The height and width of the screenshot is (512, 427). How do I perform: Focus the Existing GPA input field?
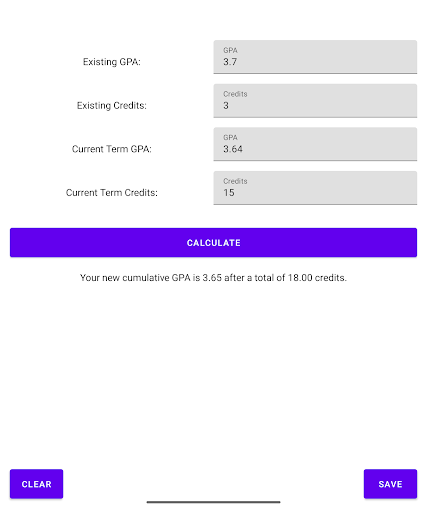point(315,57)
